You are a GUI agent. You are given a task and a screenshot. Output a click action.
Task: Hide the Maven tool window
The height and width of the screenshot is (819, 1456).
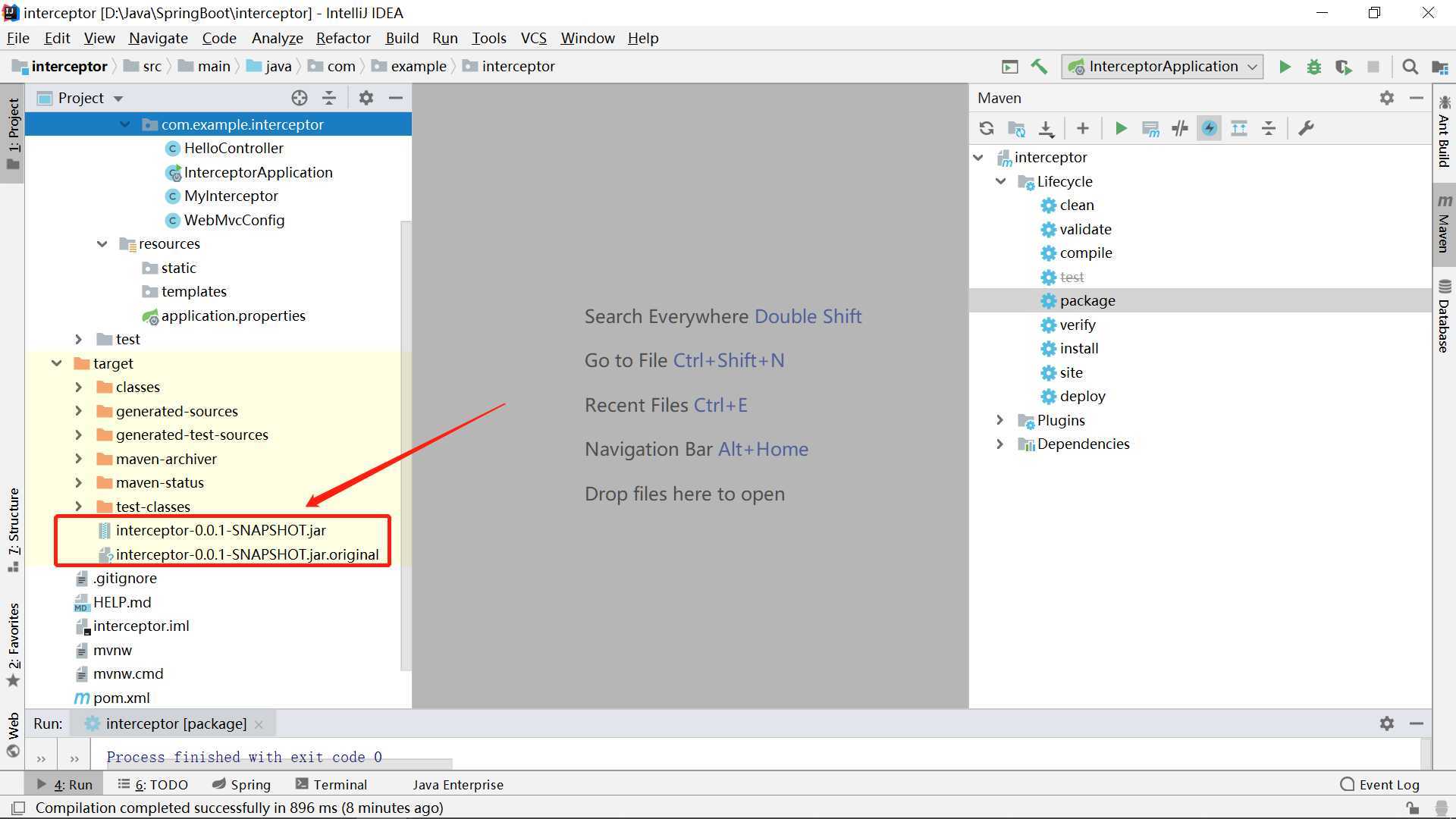pos(1416,98)
